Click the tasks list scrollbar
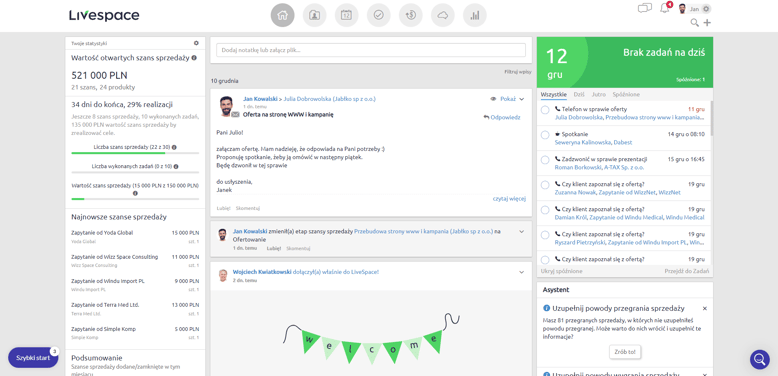778x376 pixels. pyautogui.click(x=711, y=119)
